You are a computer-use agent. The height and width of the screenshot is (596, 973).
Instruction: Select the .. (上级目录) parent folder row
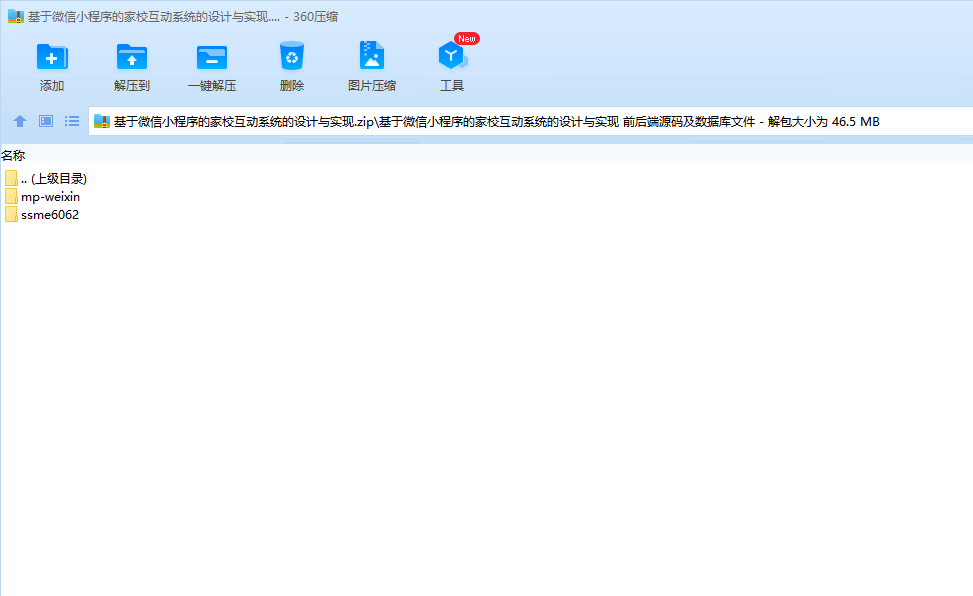click(46, 179)
